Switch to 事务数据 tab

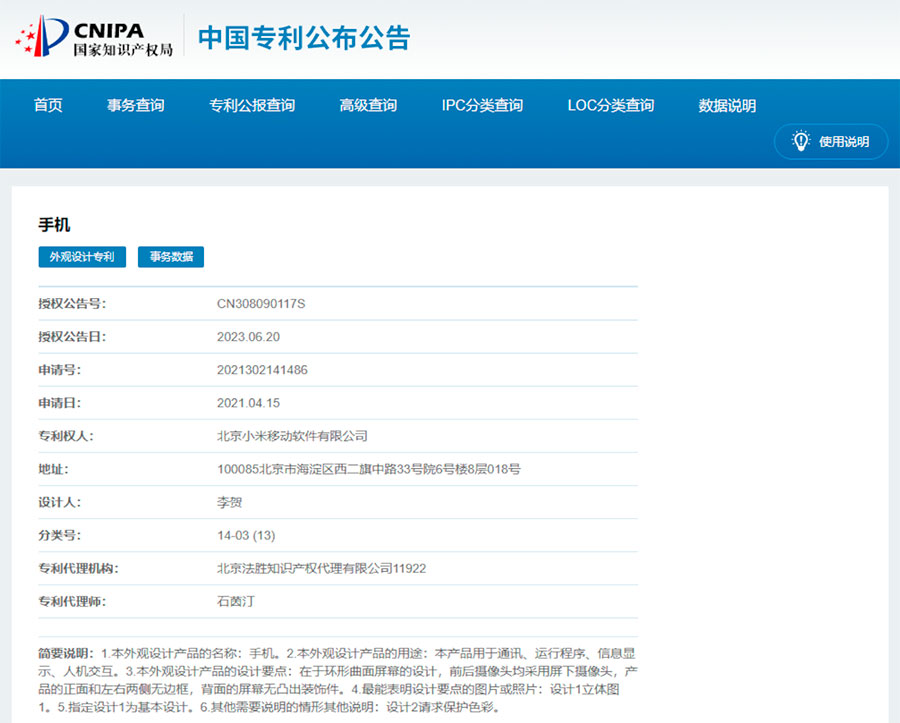[x=171, y=257]
